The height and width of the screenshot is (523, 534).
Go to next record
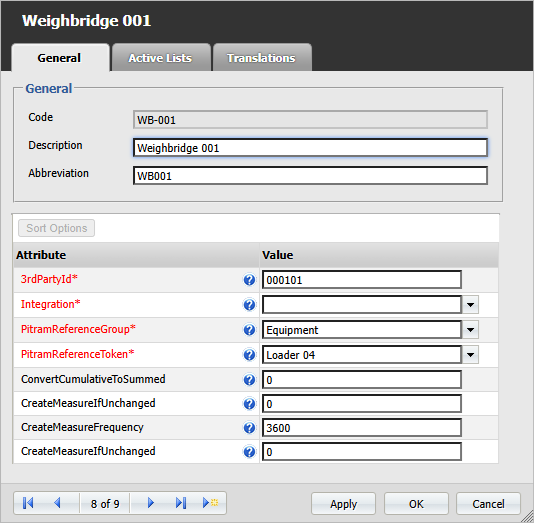pyautogui.click(x=151, y=503)
